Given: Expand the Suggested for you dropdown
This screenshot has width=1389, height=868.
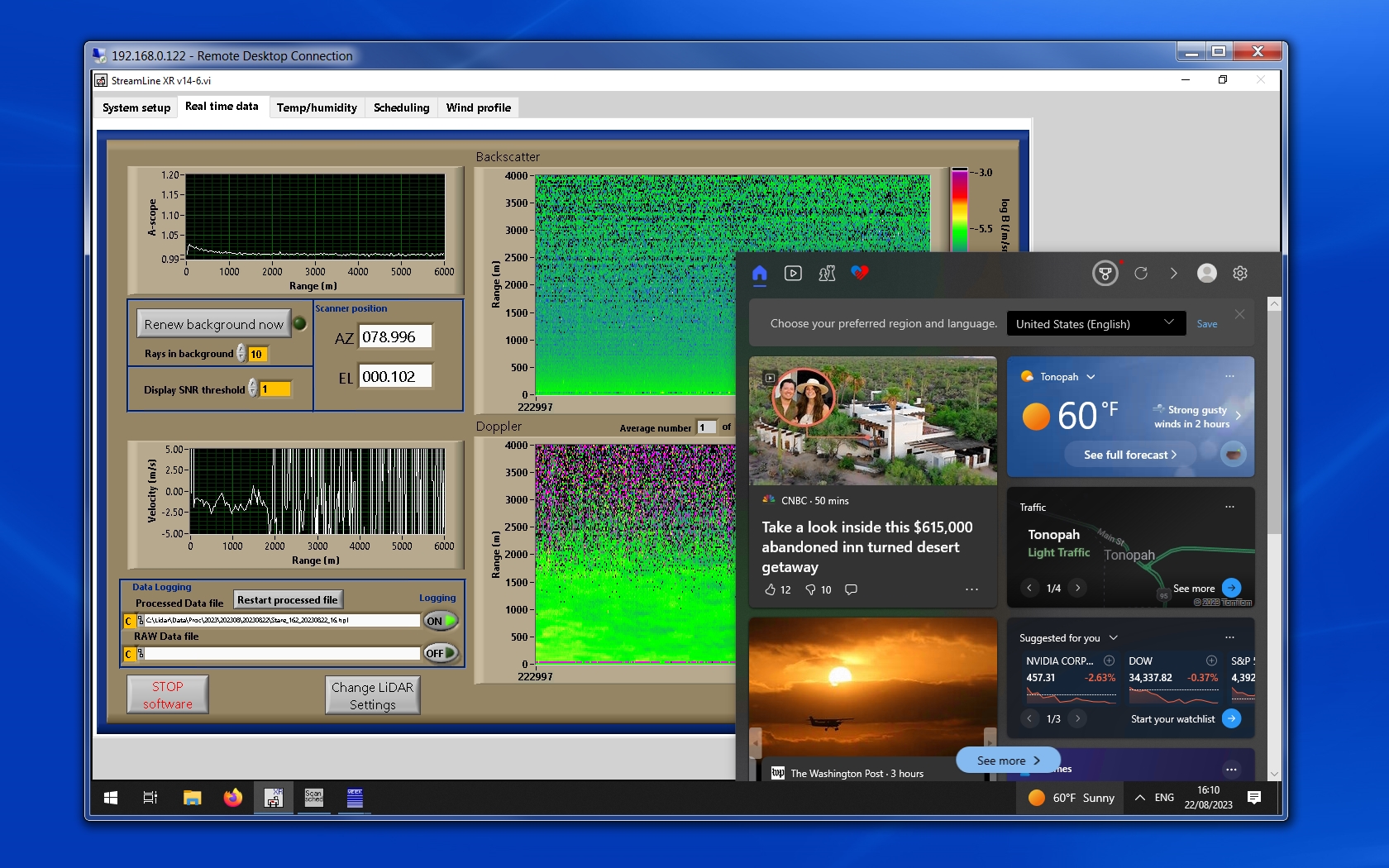Looking at the screenshot, I should [1113, 637].
